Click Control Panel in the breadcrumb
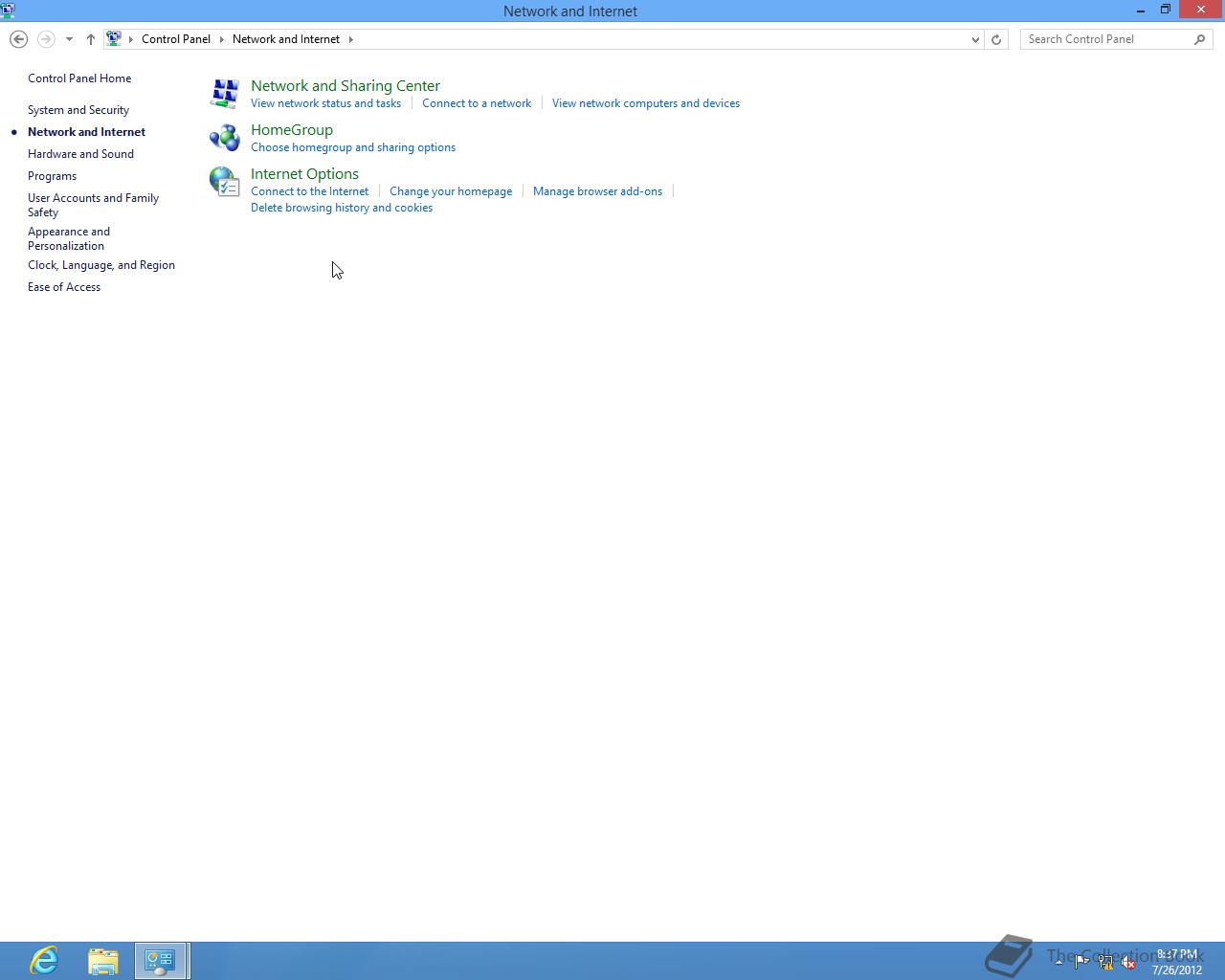This screenshot has width=1225, height=980. tap(176, 39)
